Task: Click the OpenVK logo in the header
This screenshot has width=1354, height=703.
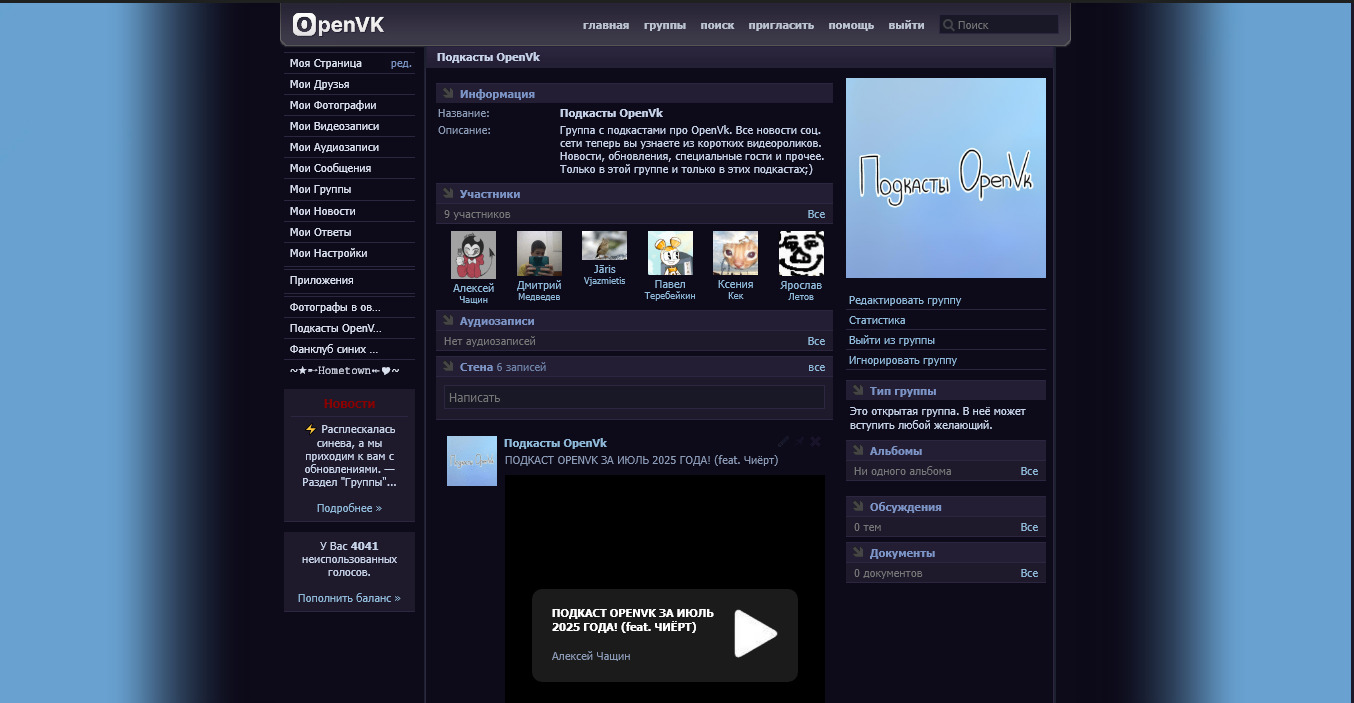Action: 338,25
